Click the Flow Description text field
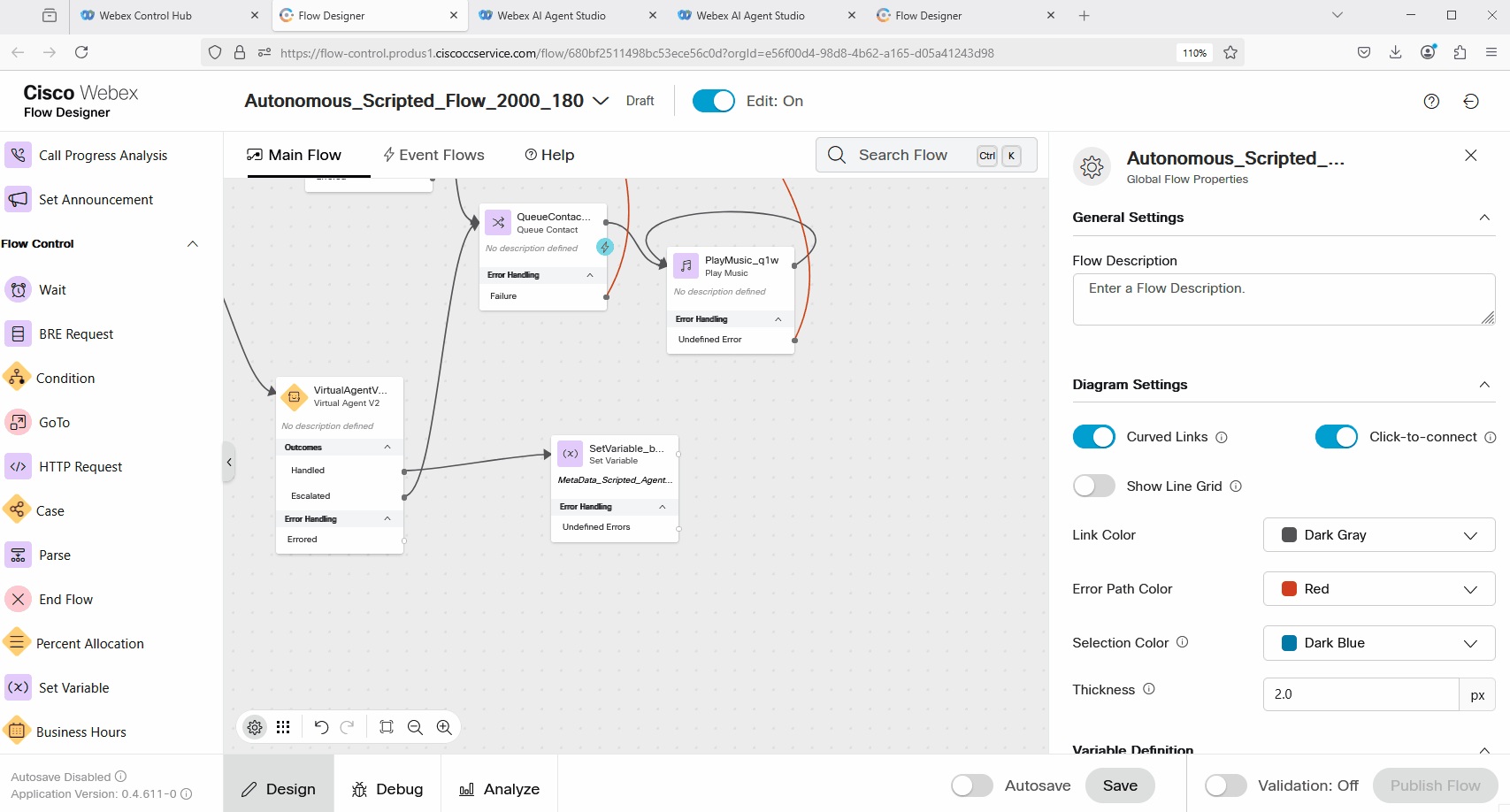 click(x=1283, y=299)
